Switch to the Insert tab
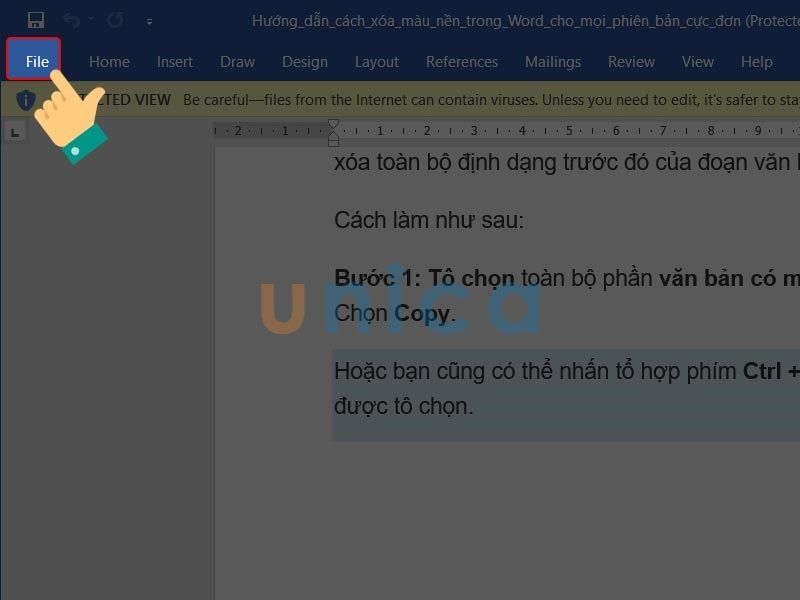Screen dimensions: 800x600 click(x=175, y=62)
